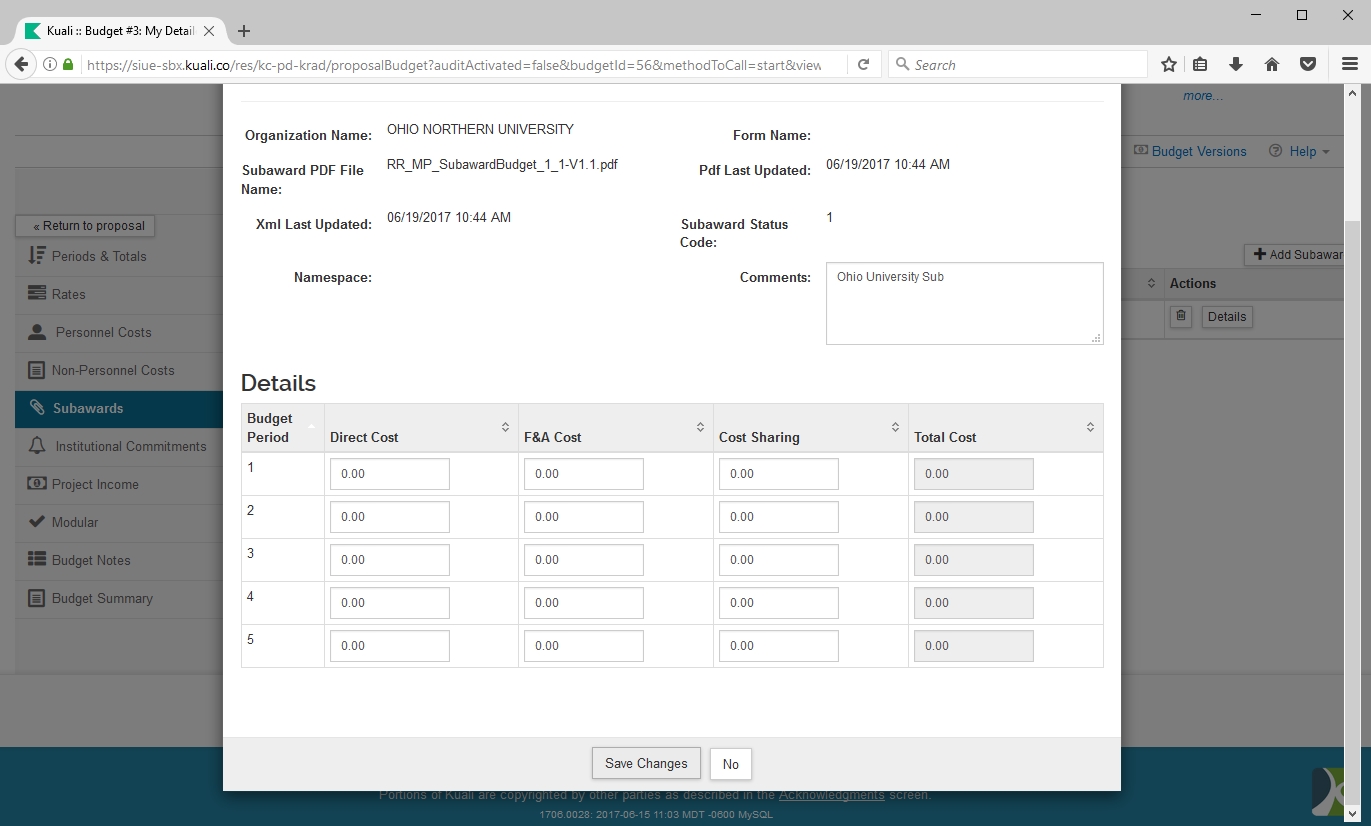
Task: Click F&A Cost field for period 5
Action: pyautogui.click(x=583, y=646)
